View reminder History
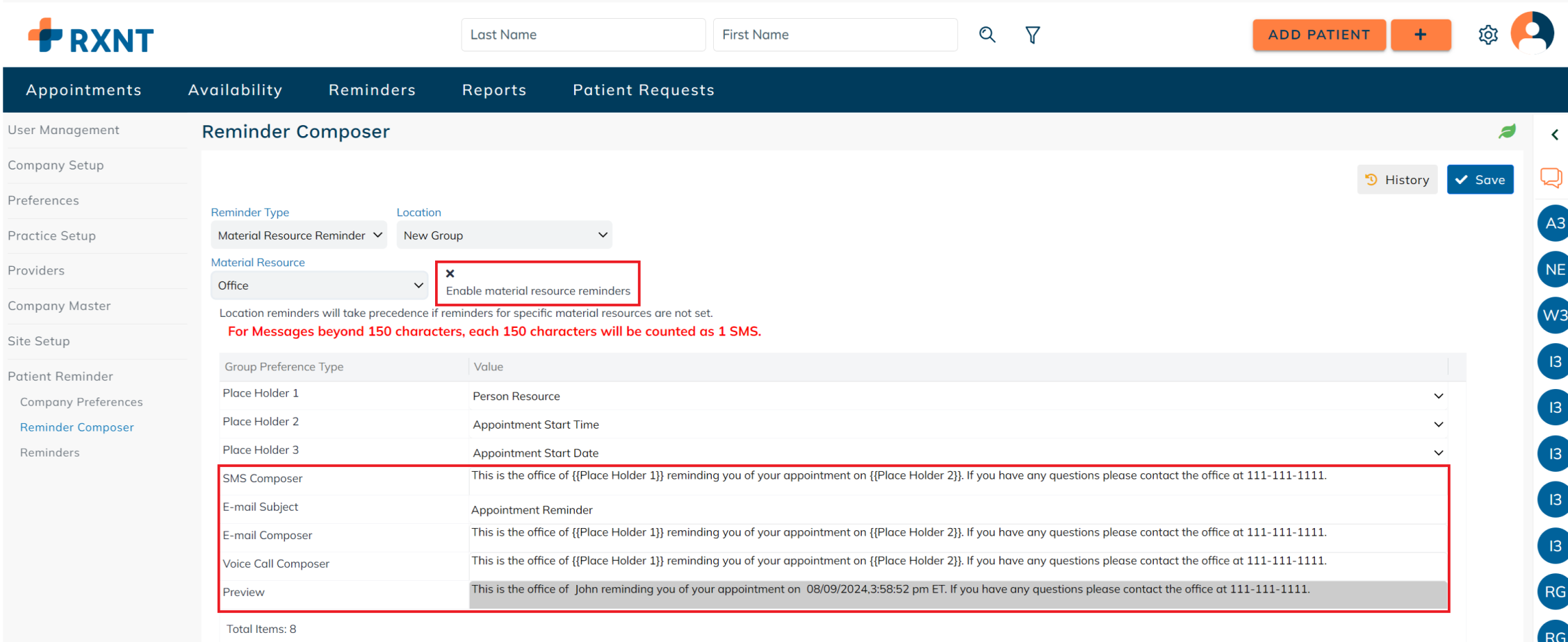The image size is (1568, 642). point(1397,180)
